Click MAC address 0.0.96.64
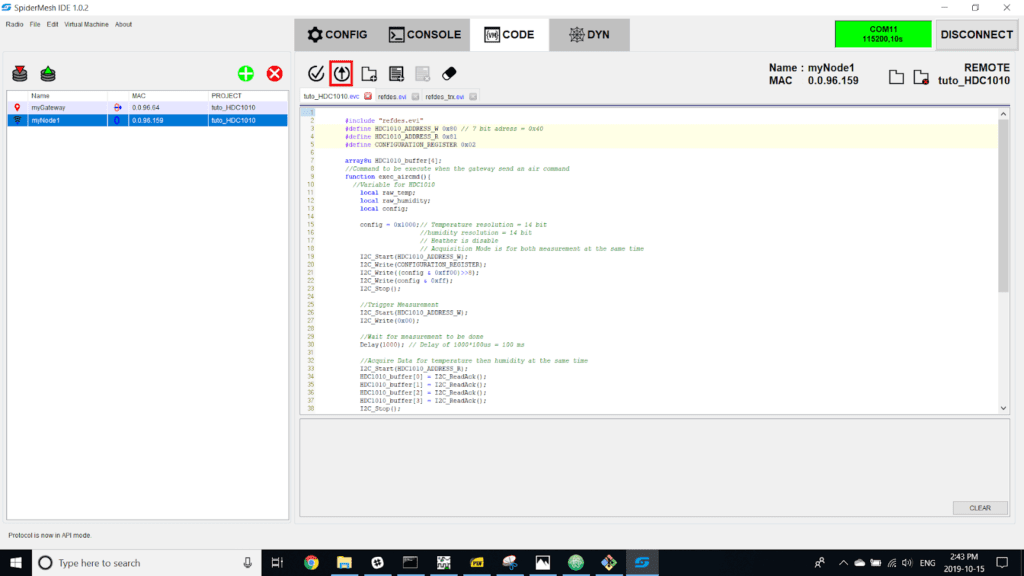1024x576 pixels. [x=146, y=108]
